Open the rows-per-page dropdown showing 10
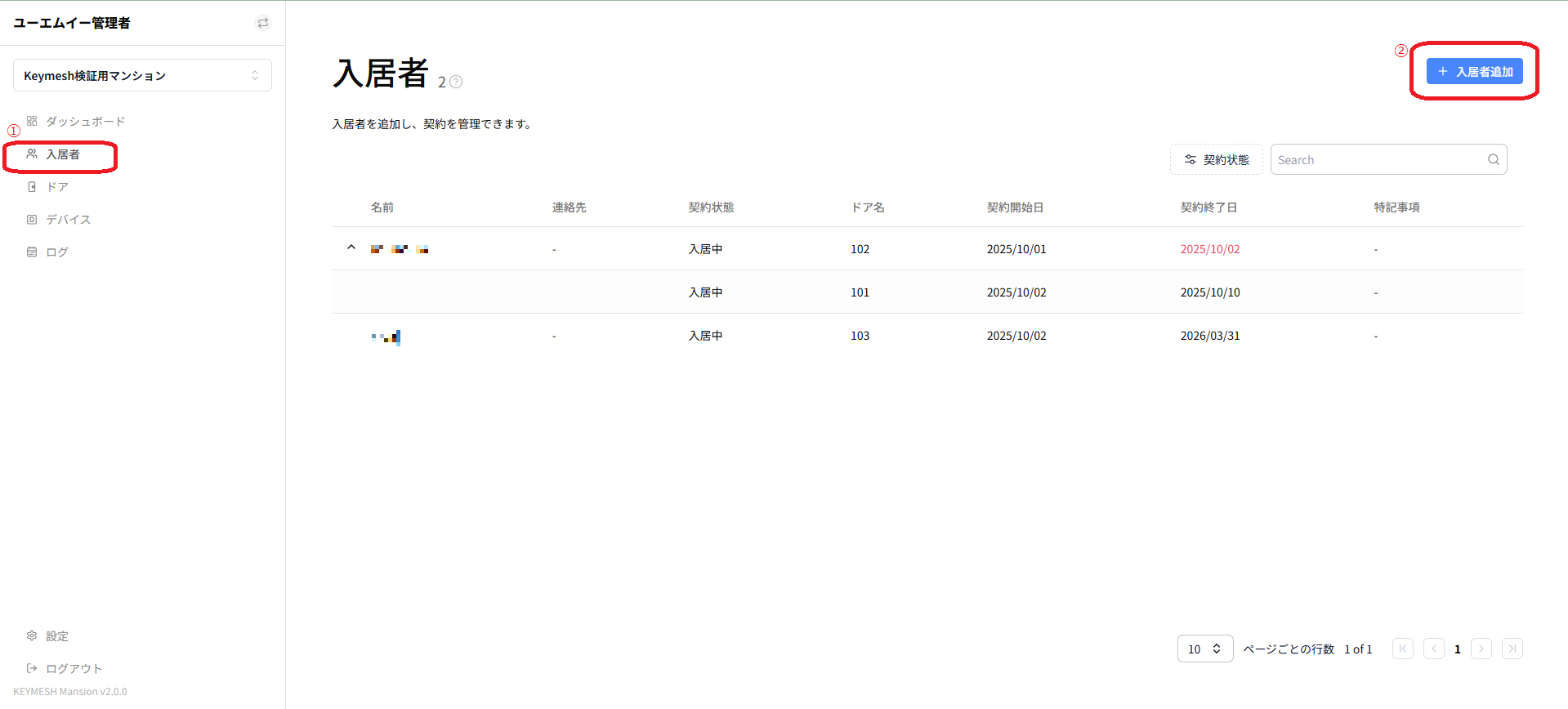 coord(1205,649)
